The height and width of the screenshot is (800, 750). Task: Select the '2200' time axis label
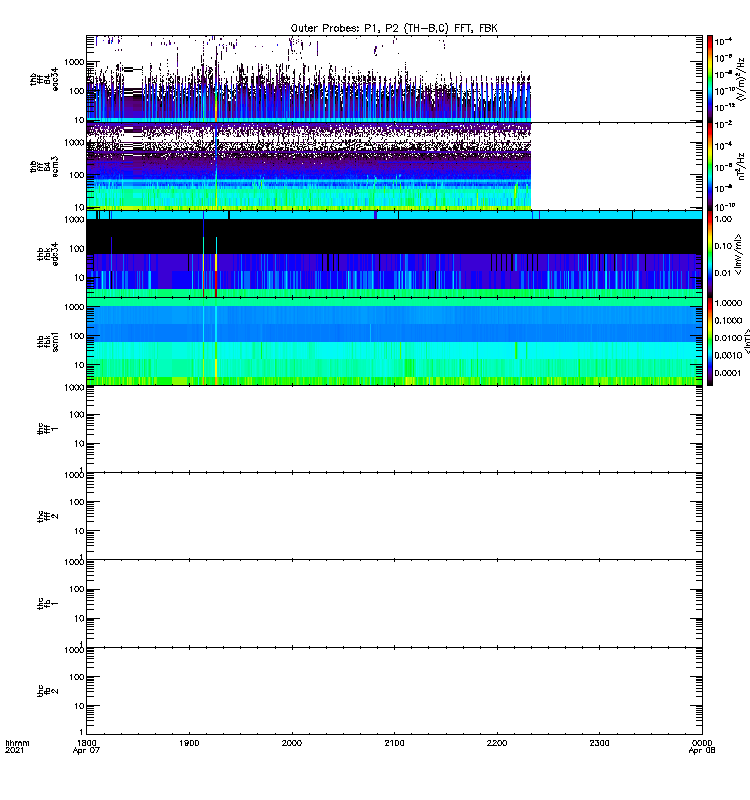pyautogui.click(x=497, y=743)
